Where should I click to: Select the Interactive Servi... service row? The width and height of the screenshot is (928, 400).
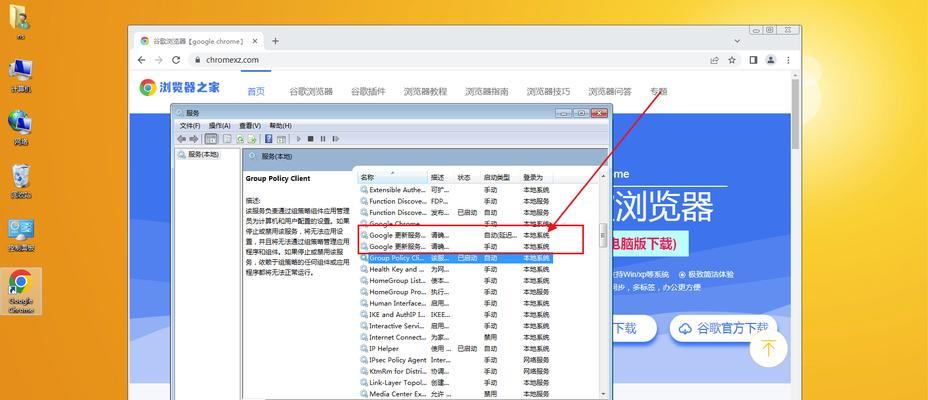coord(455,326)
